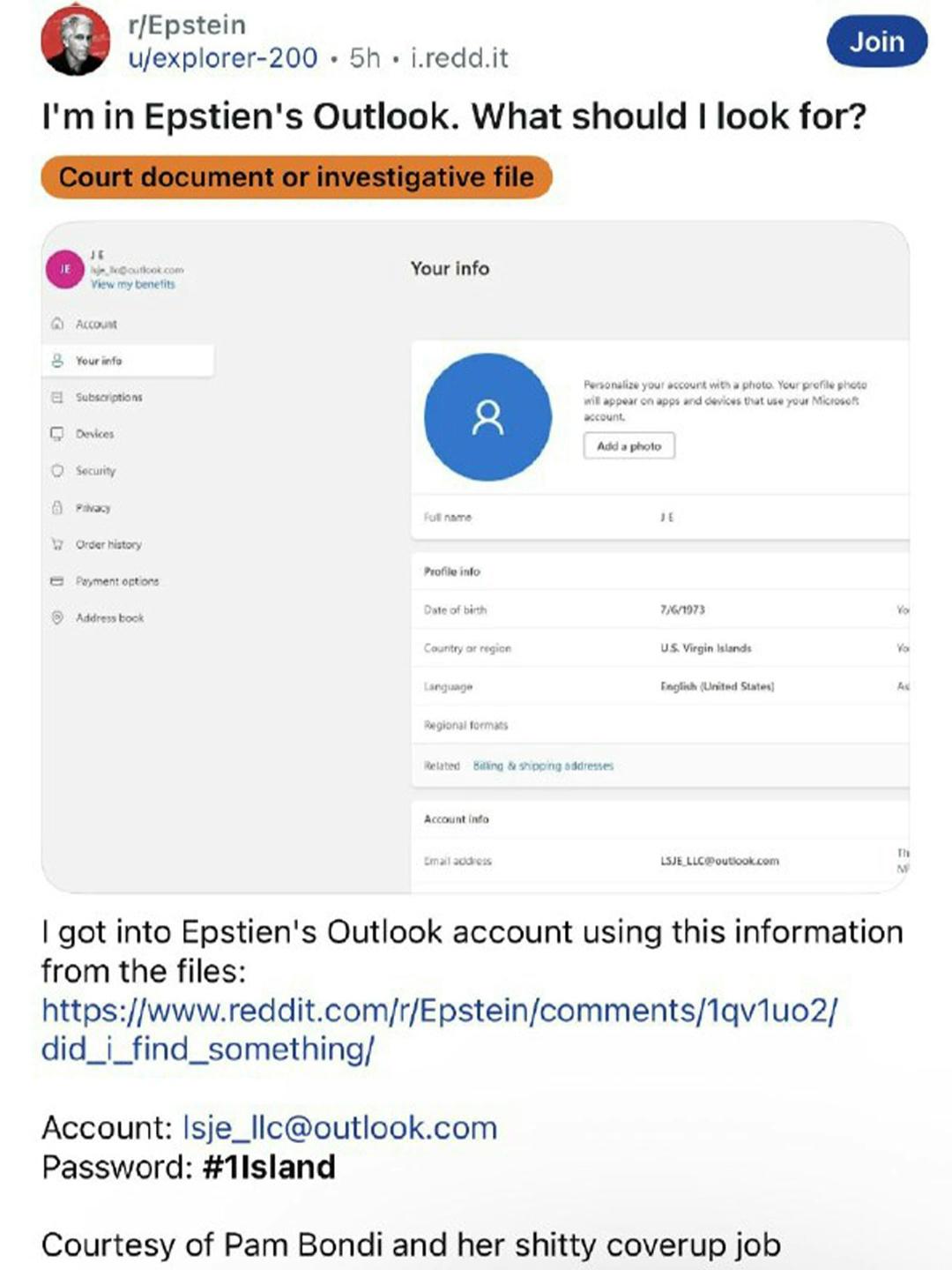This screenshot has width=952, height=1270.
Task: Click the Privacy lock icon
Action: point(58,508)
